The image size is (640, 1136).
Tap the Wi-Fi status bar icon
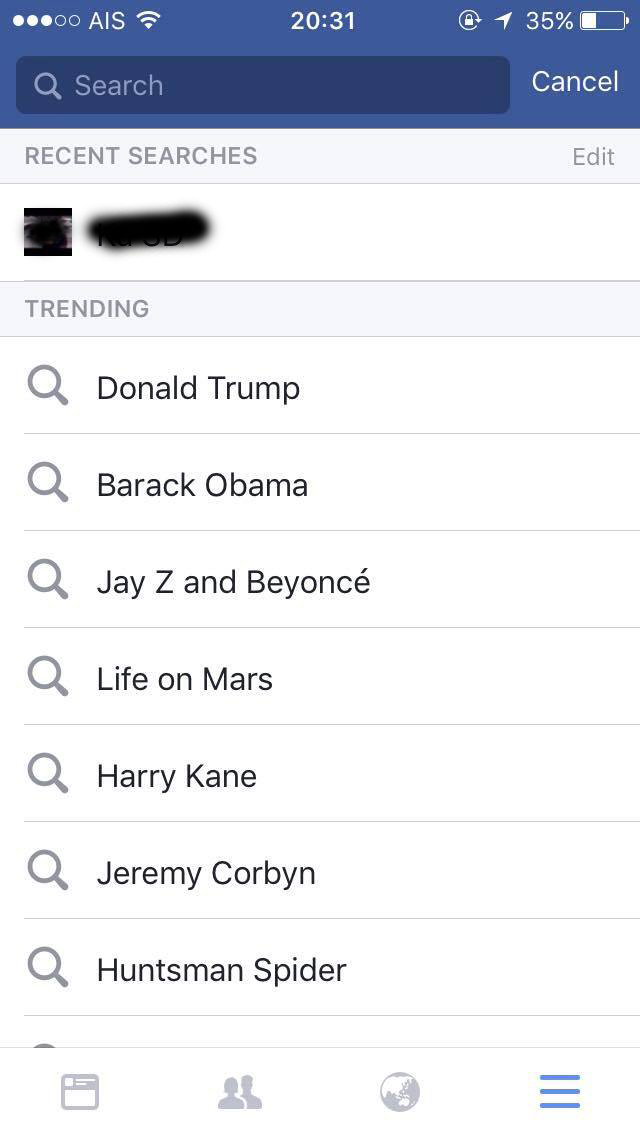[149, 20]
